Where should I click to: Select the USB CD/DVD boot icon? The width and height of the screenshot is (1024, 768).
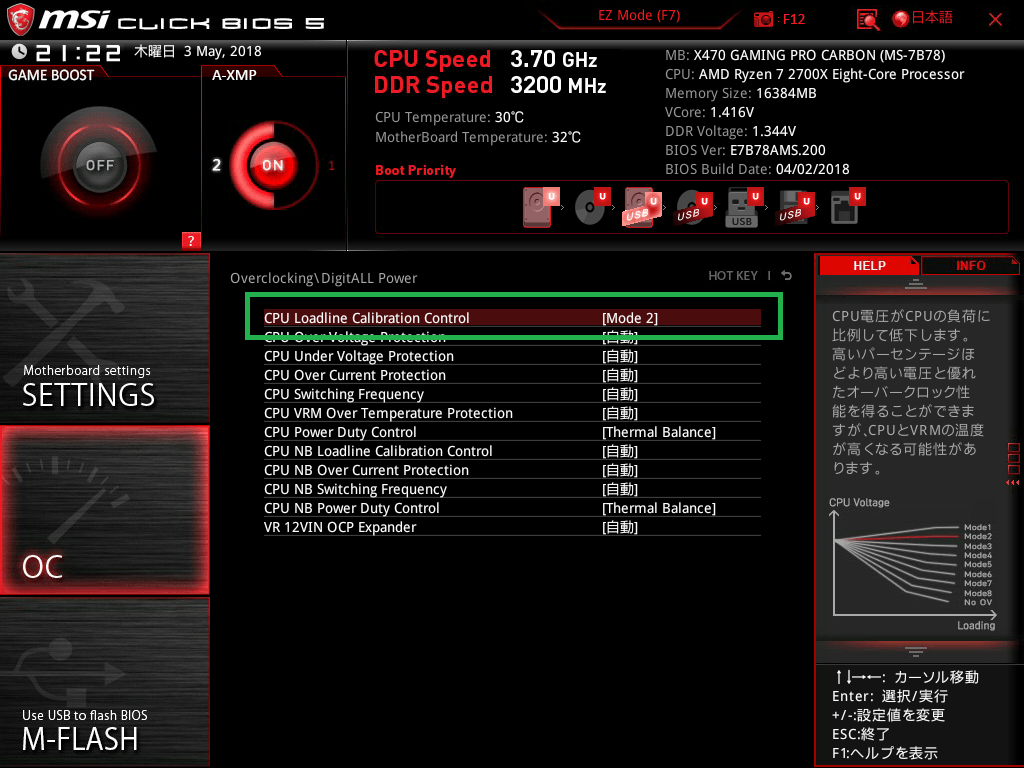coord(692,208)
